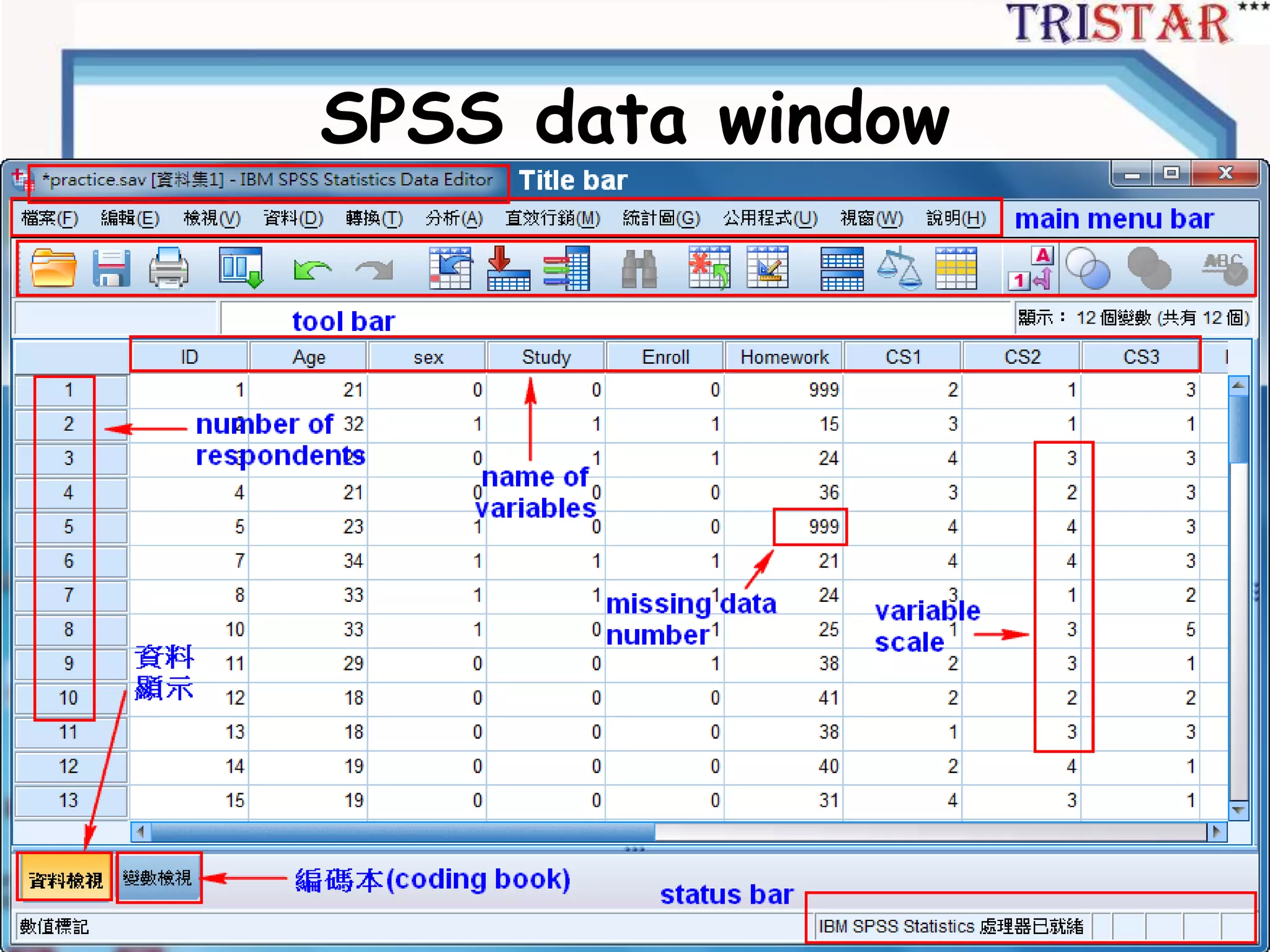Click Homework cell 41 in row 10
Image resolution: width=1270 pixels, height=952 pixels.
[x=784, y=698]
